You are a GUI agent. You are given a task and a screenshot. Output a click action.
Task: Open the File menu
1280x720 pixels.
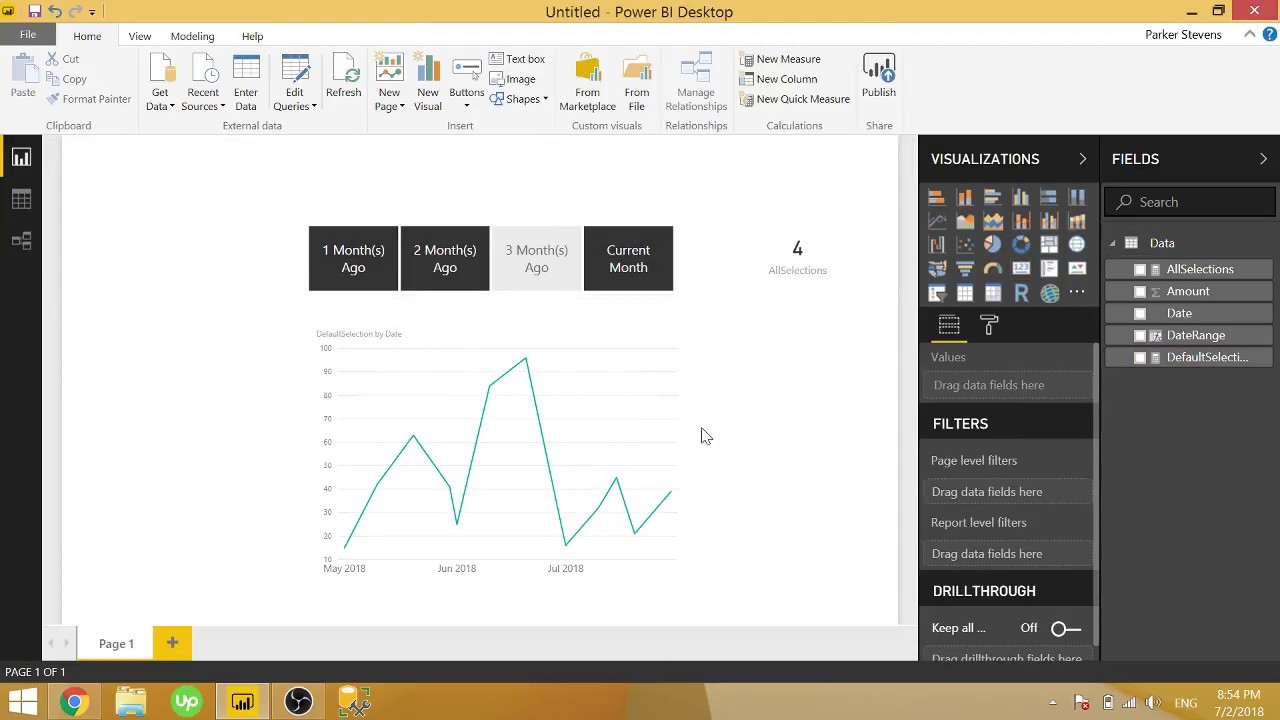click(x=28, y=35)
